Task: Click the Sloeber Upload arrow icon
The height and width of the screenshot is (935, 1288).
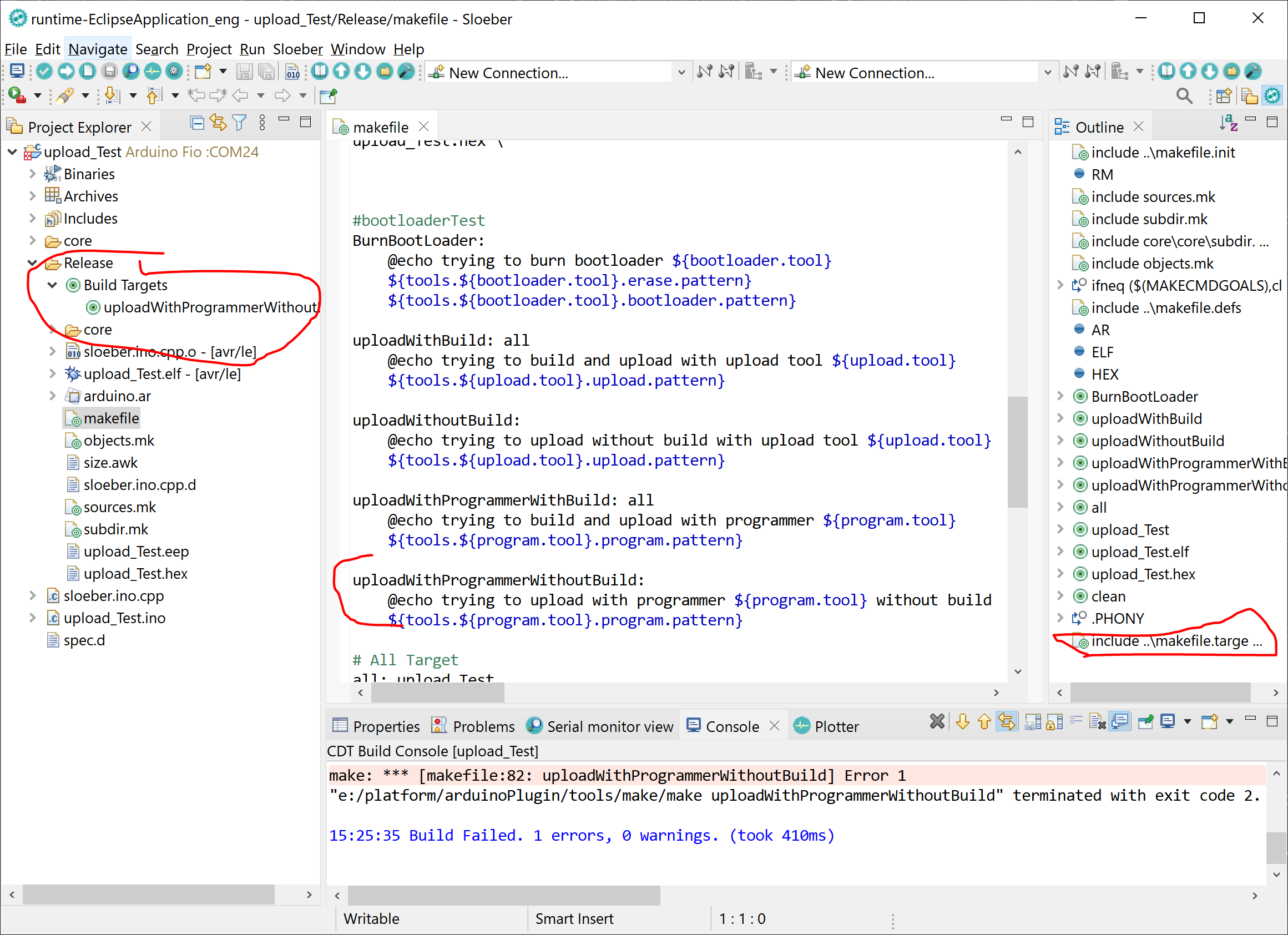Action: (x=66, y=72)
